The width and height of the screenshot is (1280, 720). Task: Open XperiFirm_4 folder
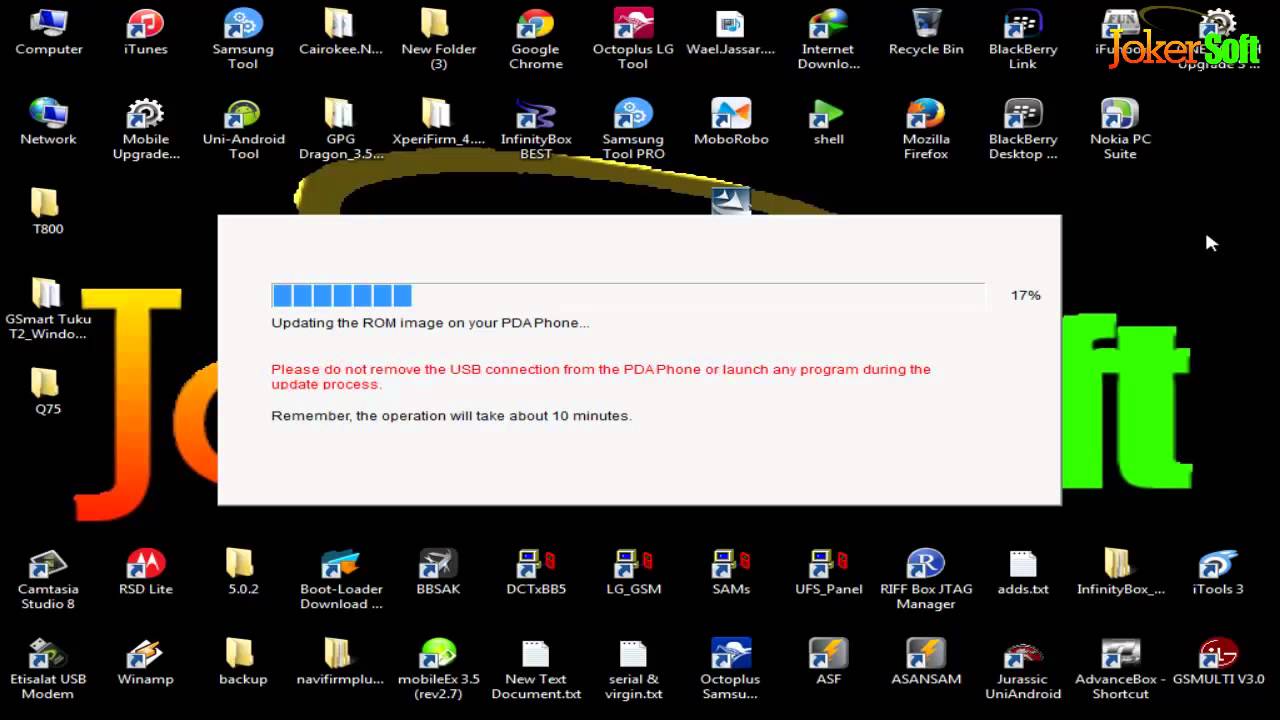438,122
